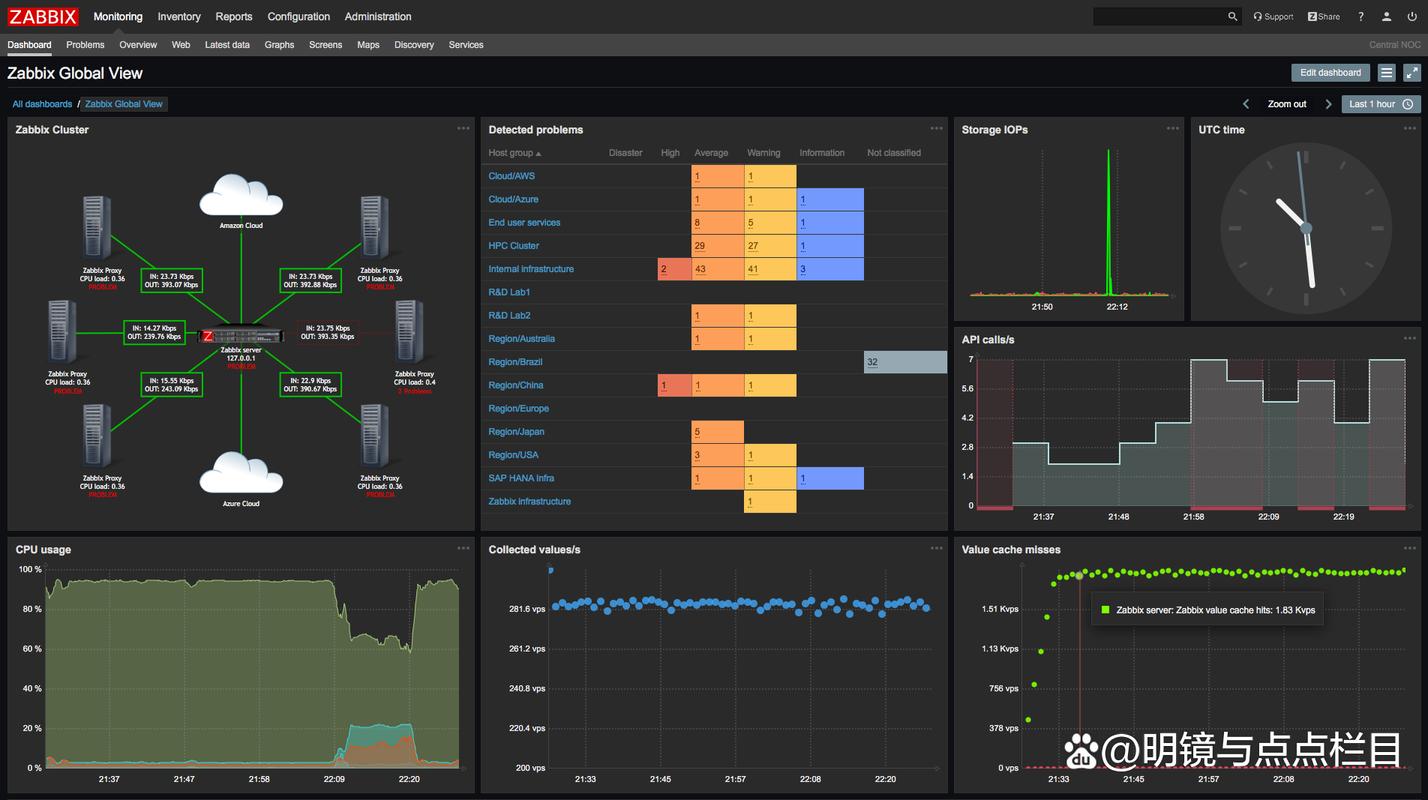Viewport: 1428px width, 800px height.
Task: Open API calls/s widget menu dots
Action: click(x=1409, y=339)
